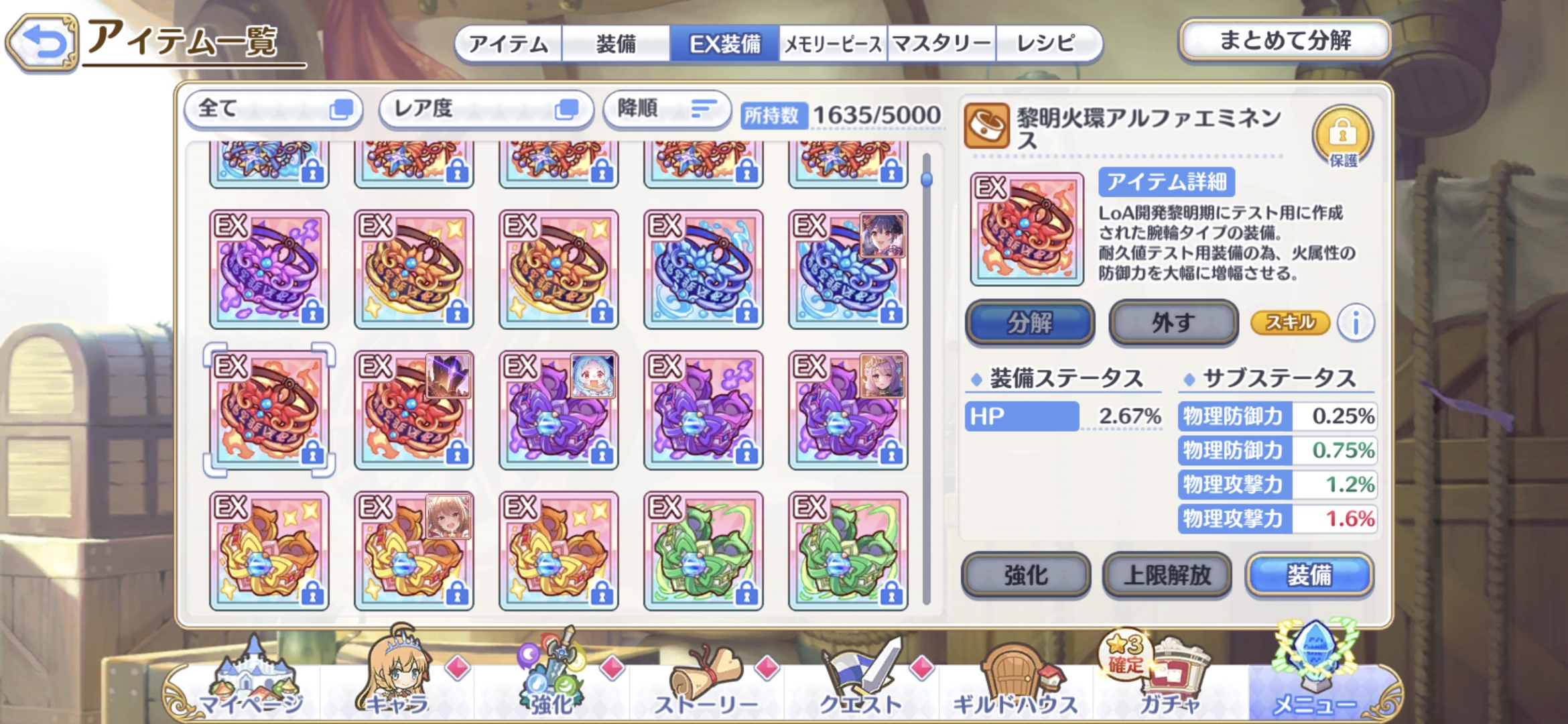Screen dimensions: 1568x724
Task: Toggle the 降順 sort order
Action: [x=667, y=109]
